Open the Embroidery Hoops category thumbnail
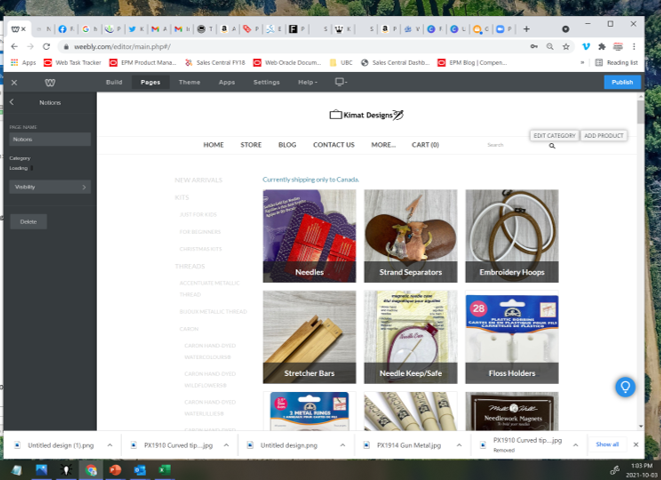This screenshot has height=480, width=661. pos(512,236)
